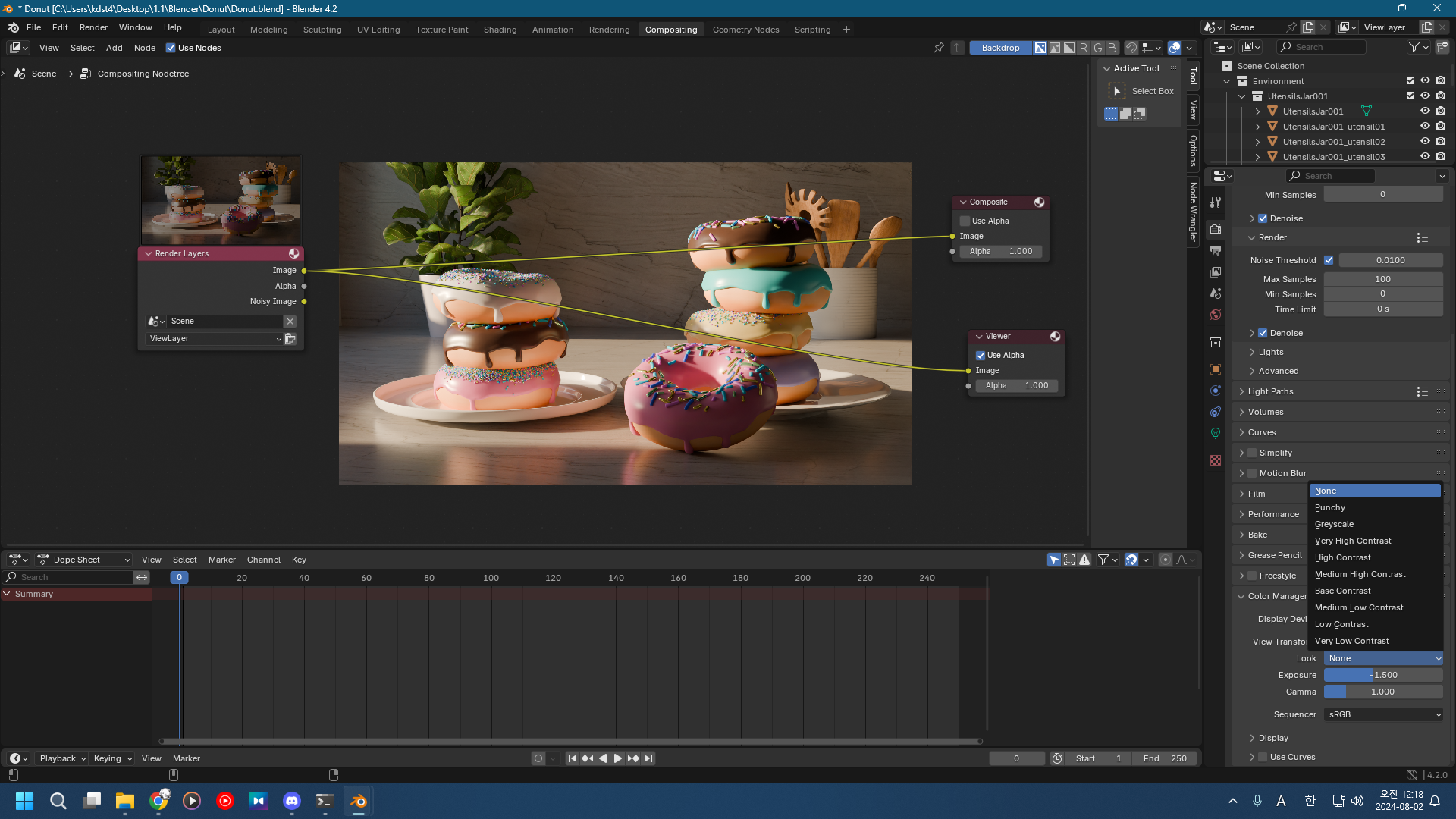Enable Use Alpha on Composite node

coord(965,221)
